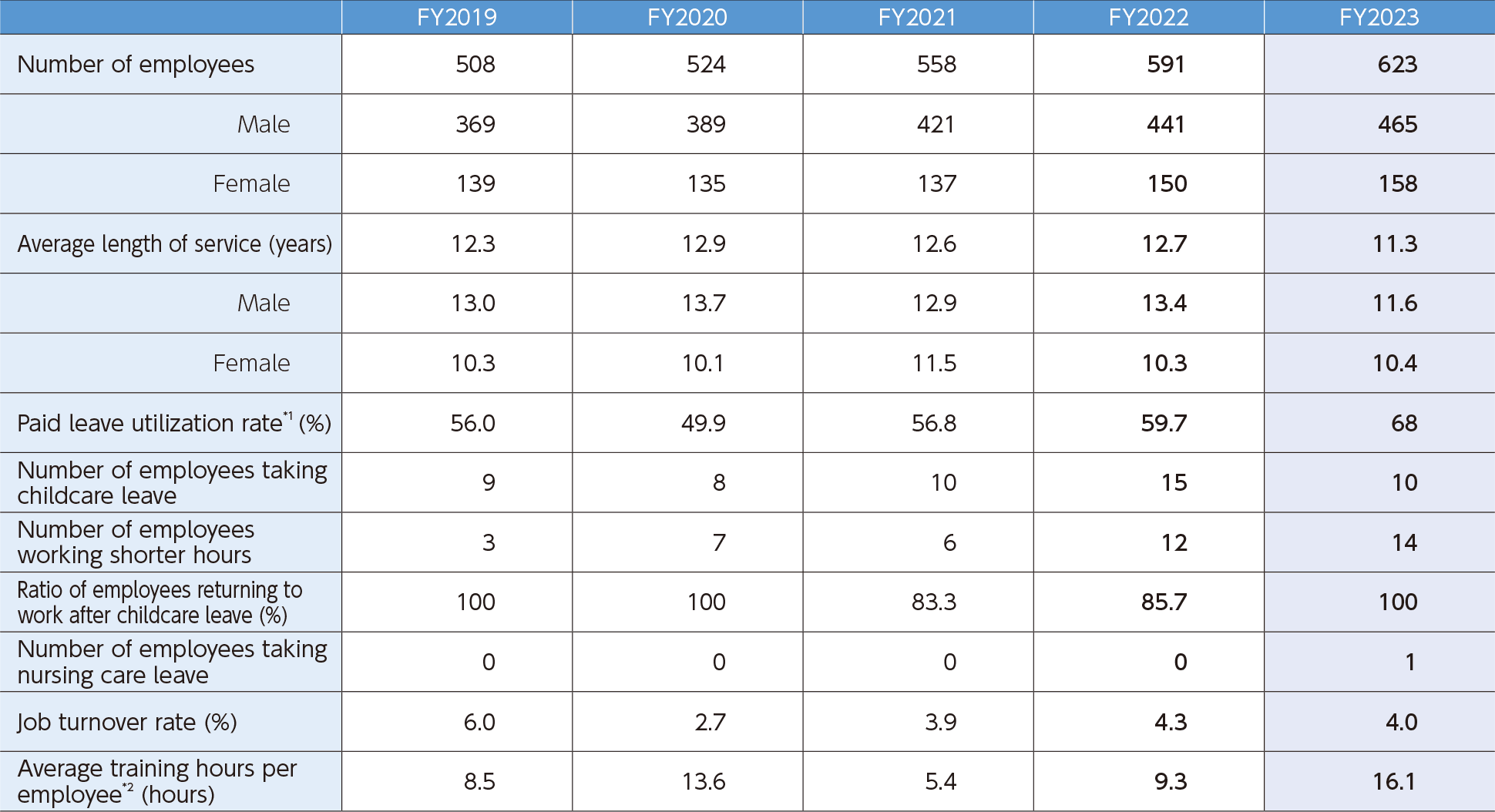This screenshot has height=812, width=1495.
Task: Select the Average length of service label
Action: (x=174, y=244)
